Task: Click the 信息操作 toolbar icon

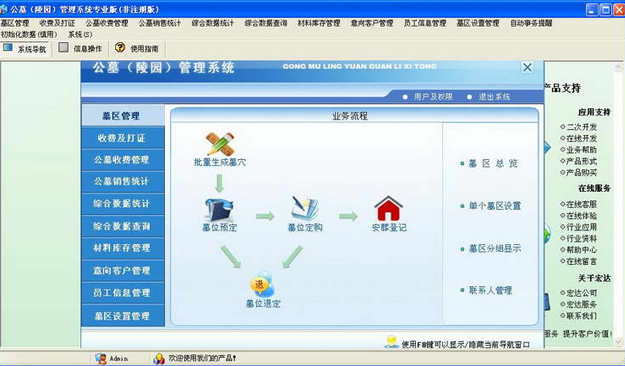Action: (63, 48)
